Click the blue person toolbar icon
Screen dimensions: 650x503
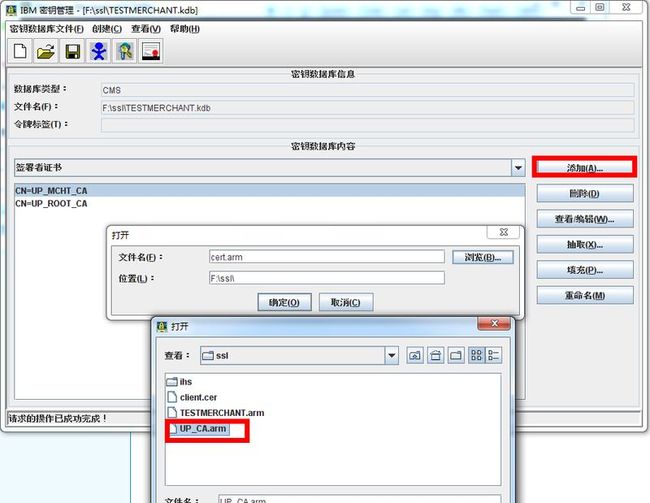coord(99,51)
